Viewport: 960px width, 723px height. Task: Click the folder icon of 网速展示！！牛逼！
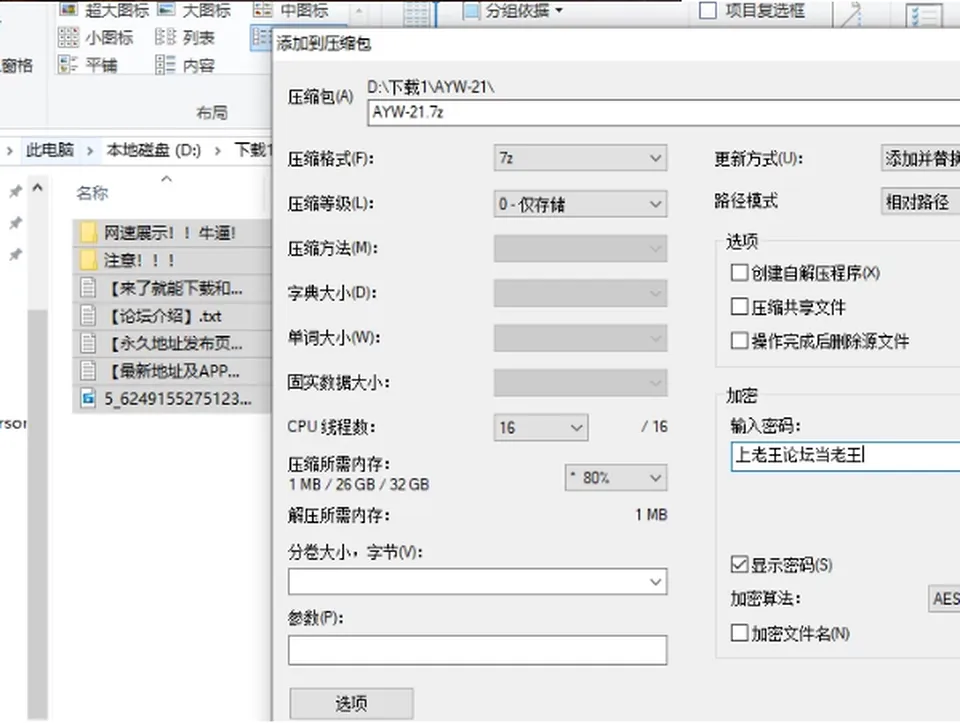click(x=89, y=233)
